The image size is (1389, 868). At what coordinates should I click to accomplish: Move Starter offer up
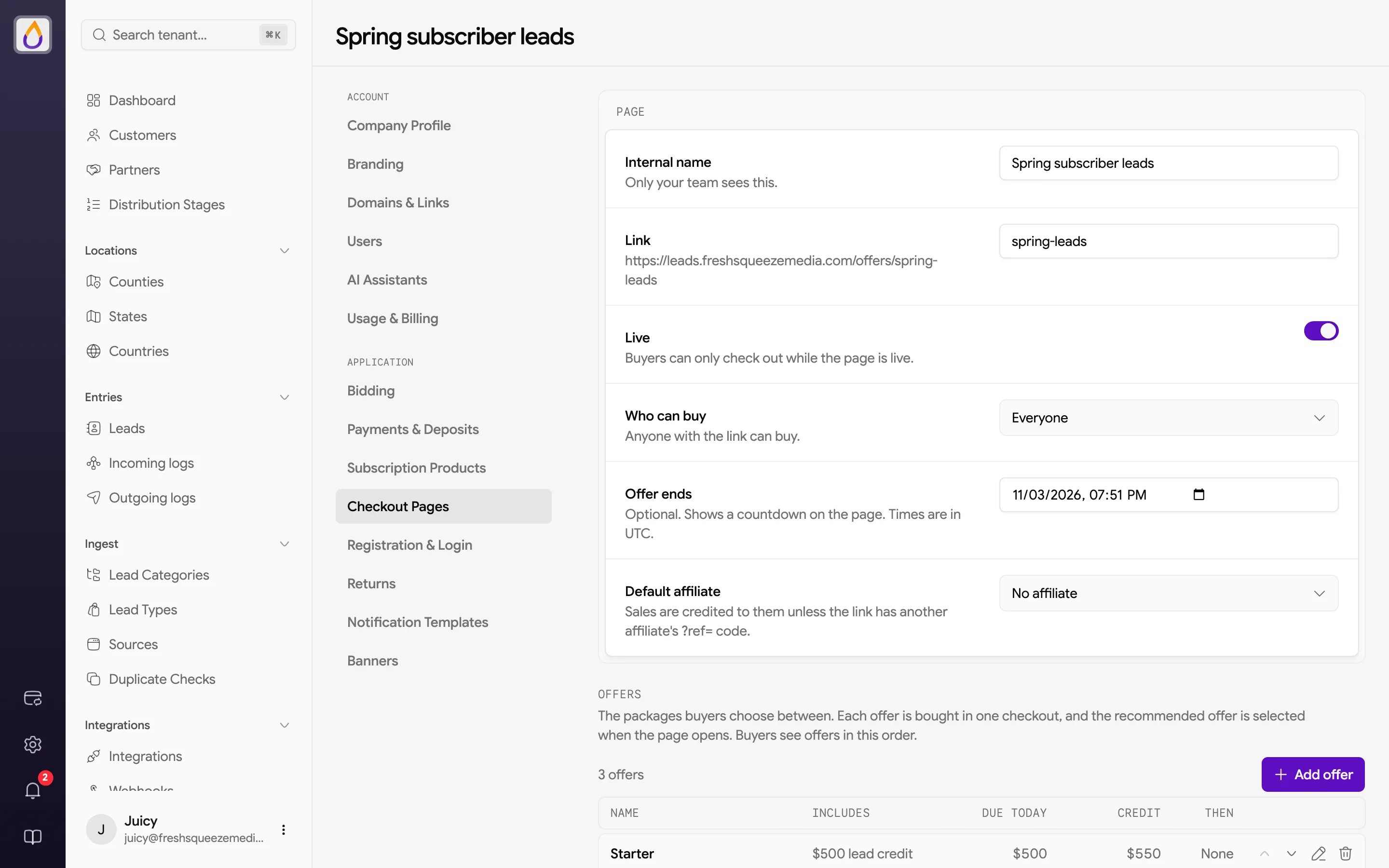click(1264, 854)
